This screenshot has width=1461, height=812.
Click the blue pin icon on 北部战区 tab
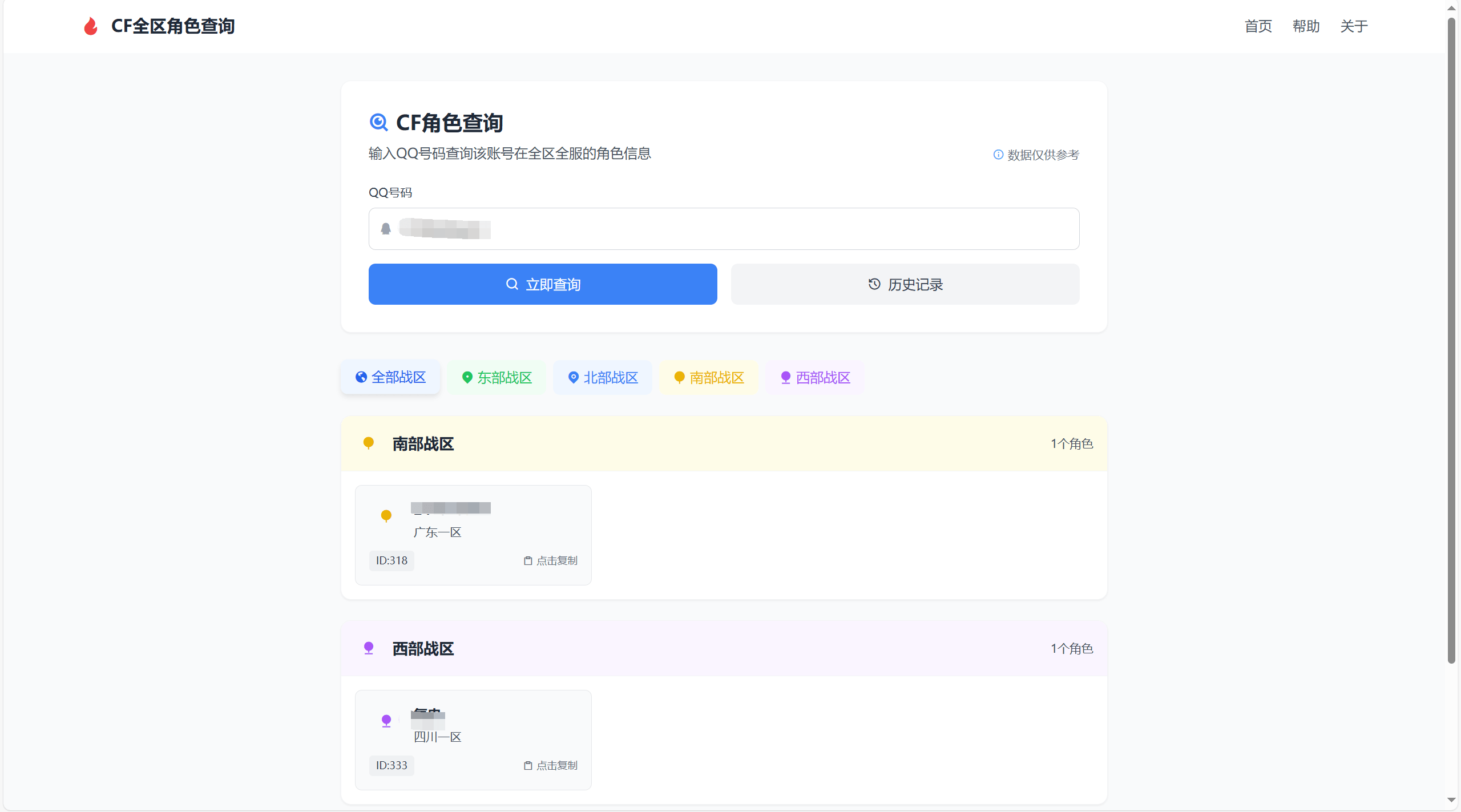click(x=574, y=377)
